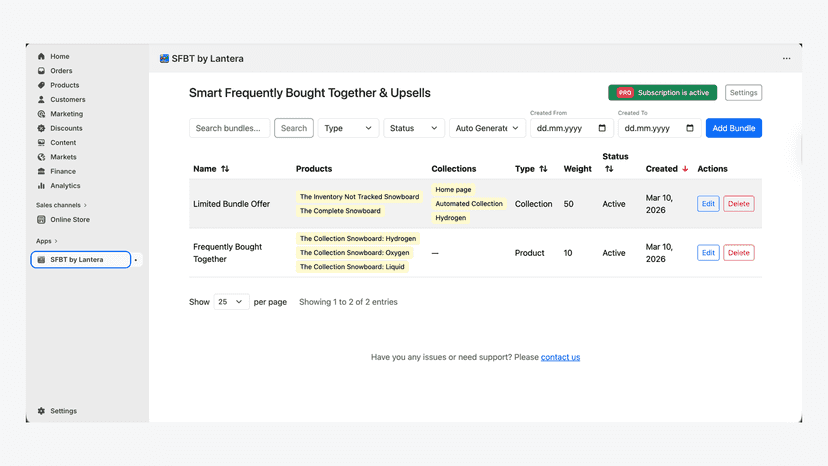The image size is (828, 466).
Task: Click the Automated Collection tag
Action: click(469, 203)
